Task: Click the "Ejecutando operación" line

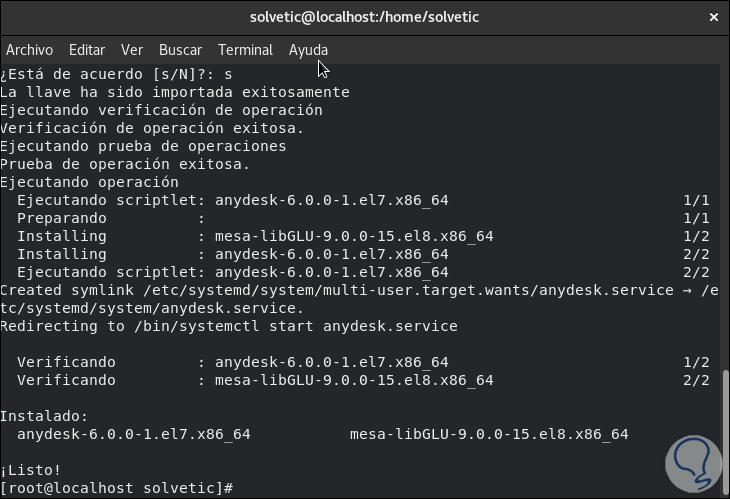Action: coord(89,182)
